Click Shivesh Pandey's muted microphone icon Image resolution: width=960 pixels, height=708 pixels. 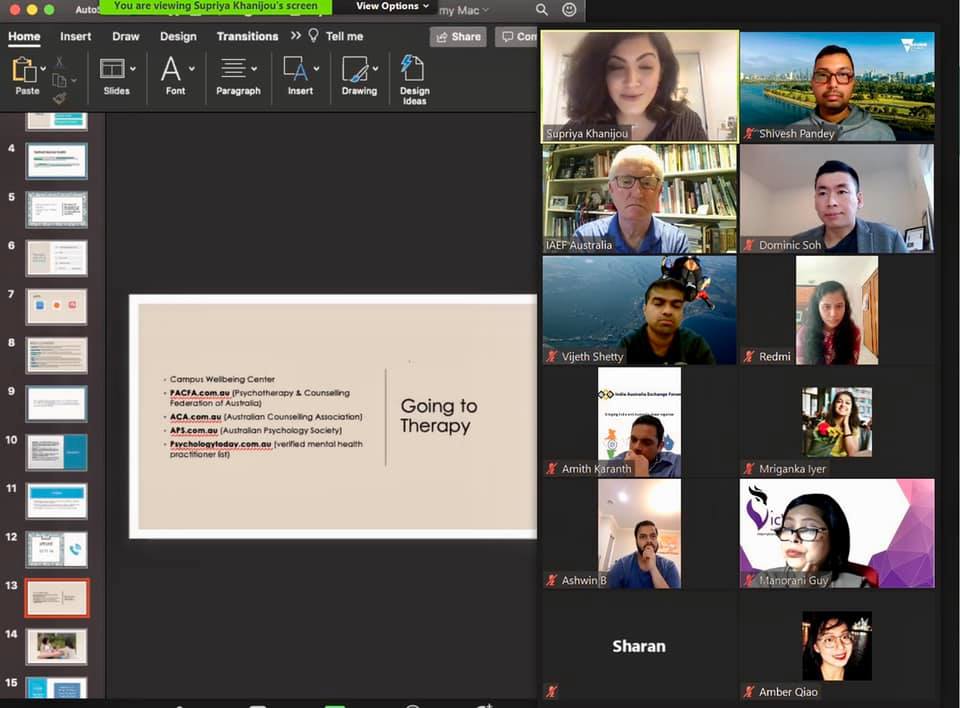click(750, 133)
